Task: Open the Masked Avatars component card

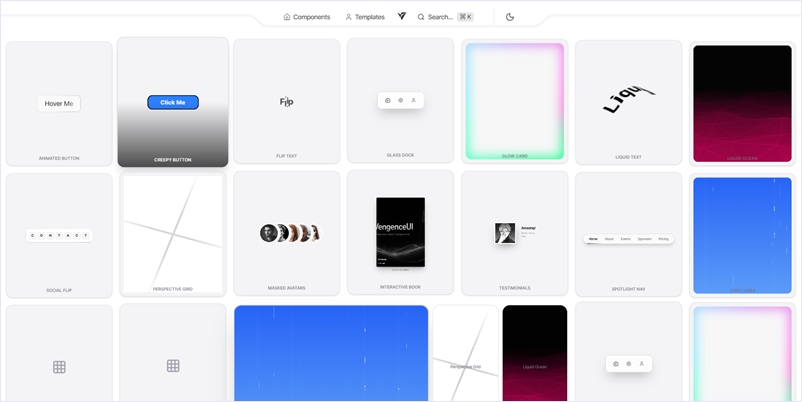Action: (x=287, y=233)
